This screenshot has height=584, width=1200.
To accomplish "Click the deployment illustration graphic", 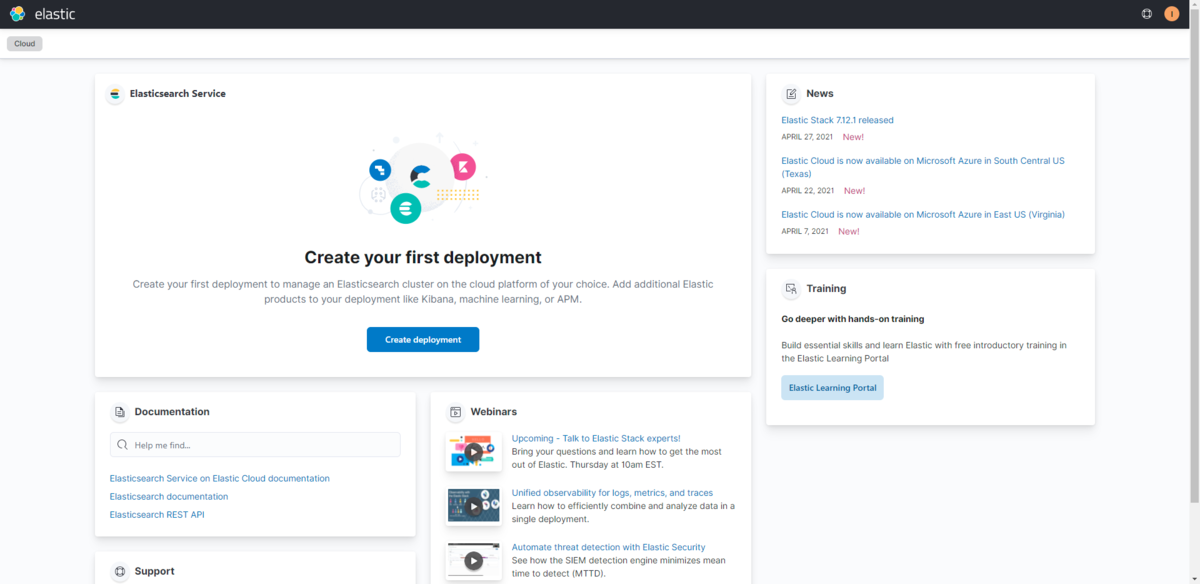I will [423, 180].
